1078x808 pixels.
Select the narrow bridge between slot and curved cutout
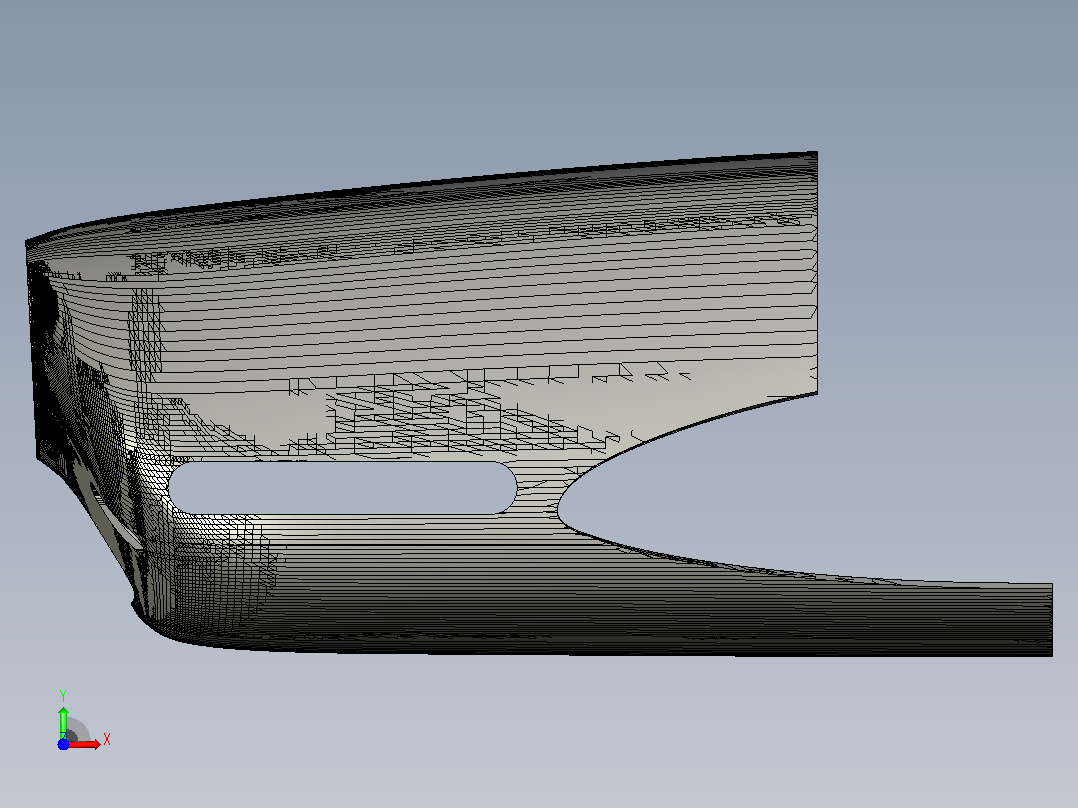(538, 490)
